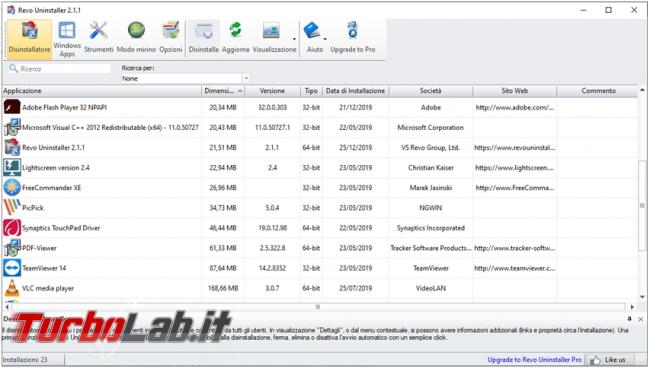Click the Revo Uninstaller 2.1.1 row icon
The image size is (650, 368).
12,148
